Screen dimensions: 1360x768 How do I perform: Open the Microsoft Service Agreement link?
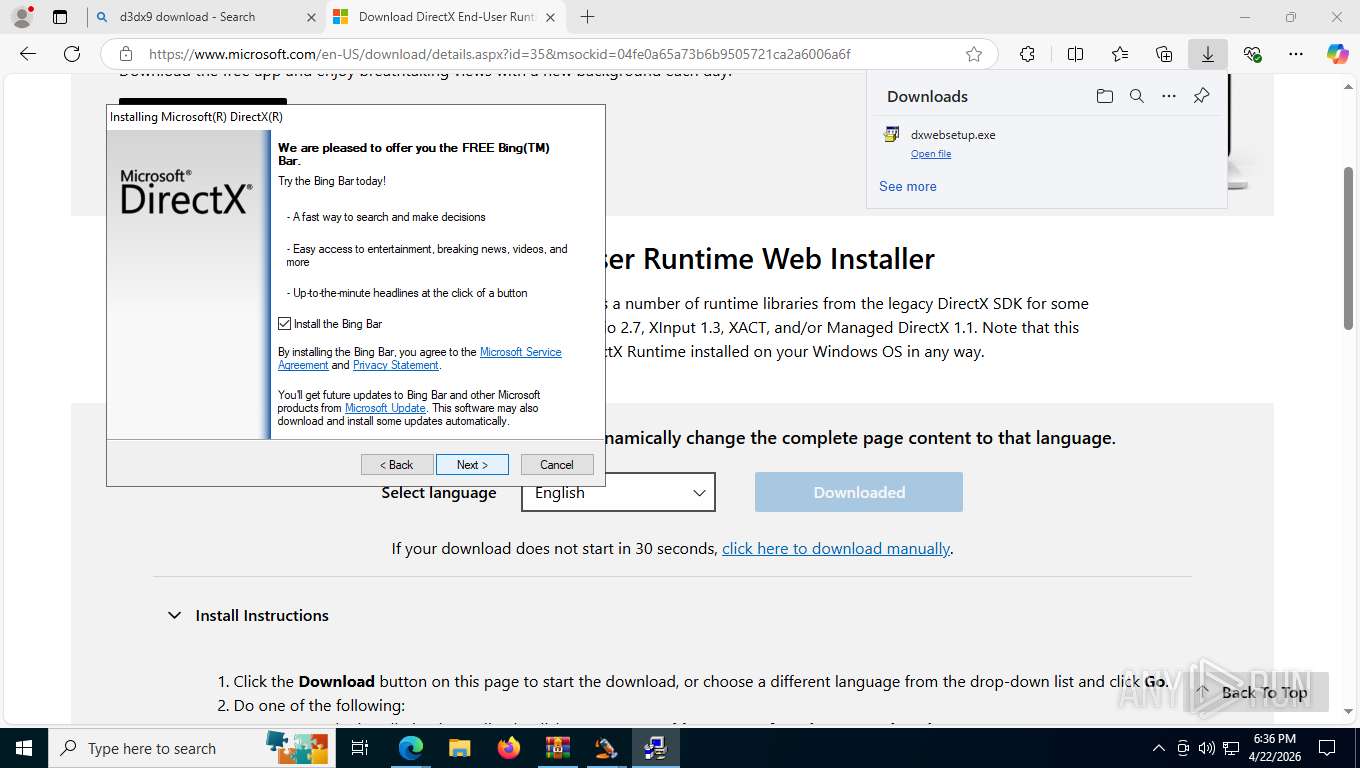pyautogui.click(x=521, y=352)
